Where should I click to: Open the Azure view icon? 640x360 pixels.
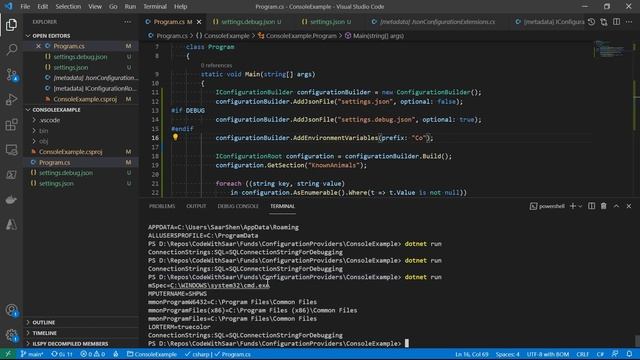11,224
